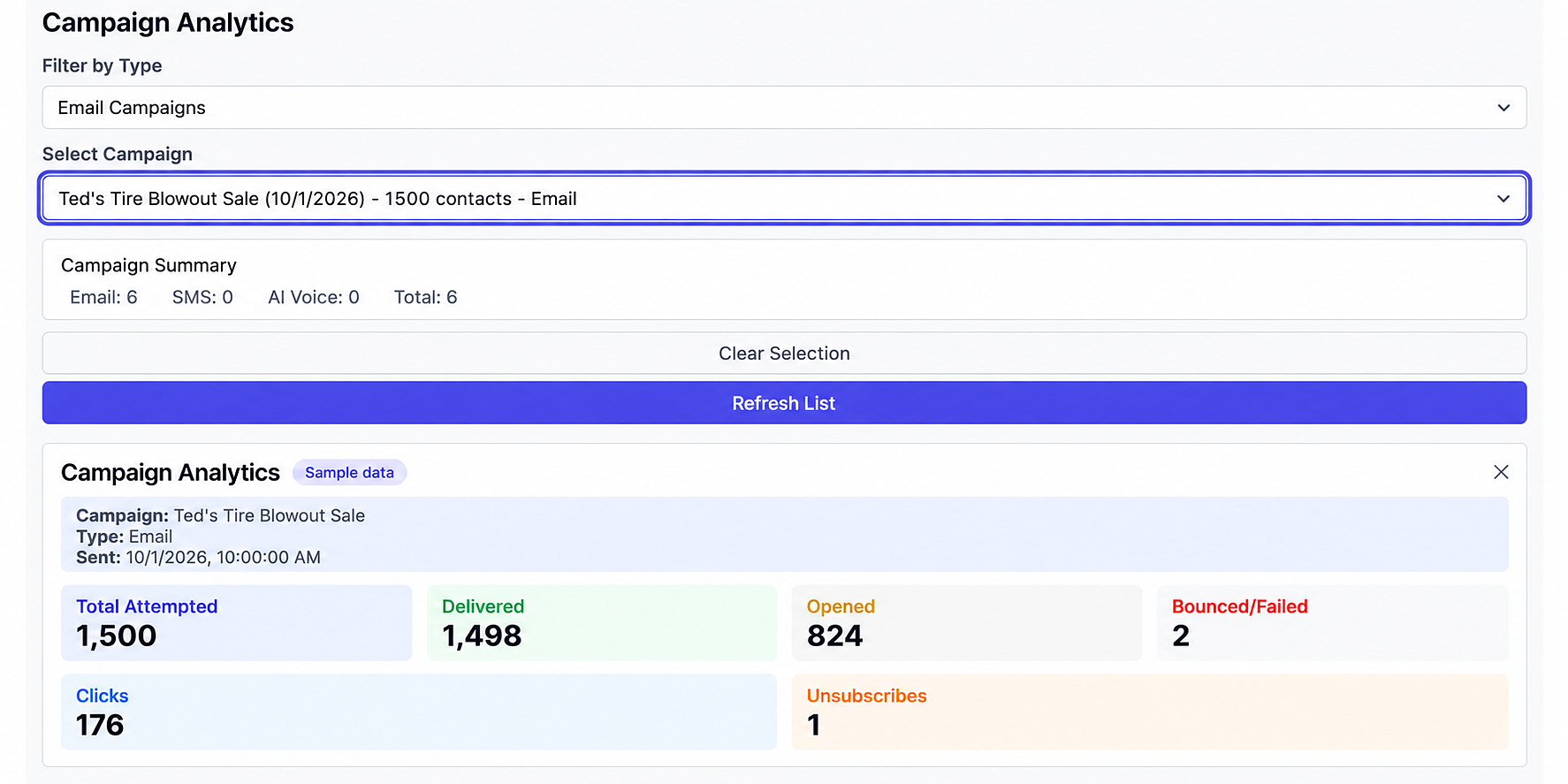Click the Delivered value 1,498
1568x784 pixels.
tap(482, 636)
